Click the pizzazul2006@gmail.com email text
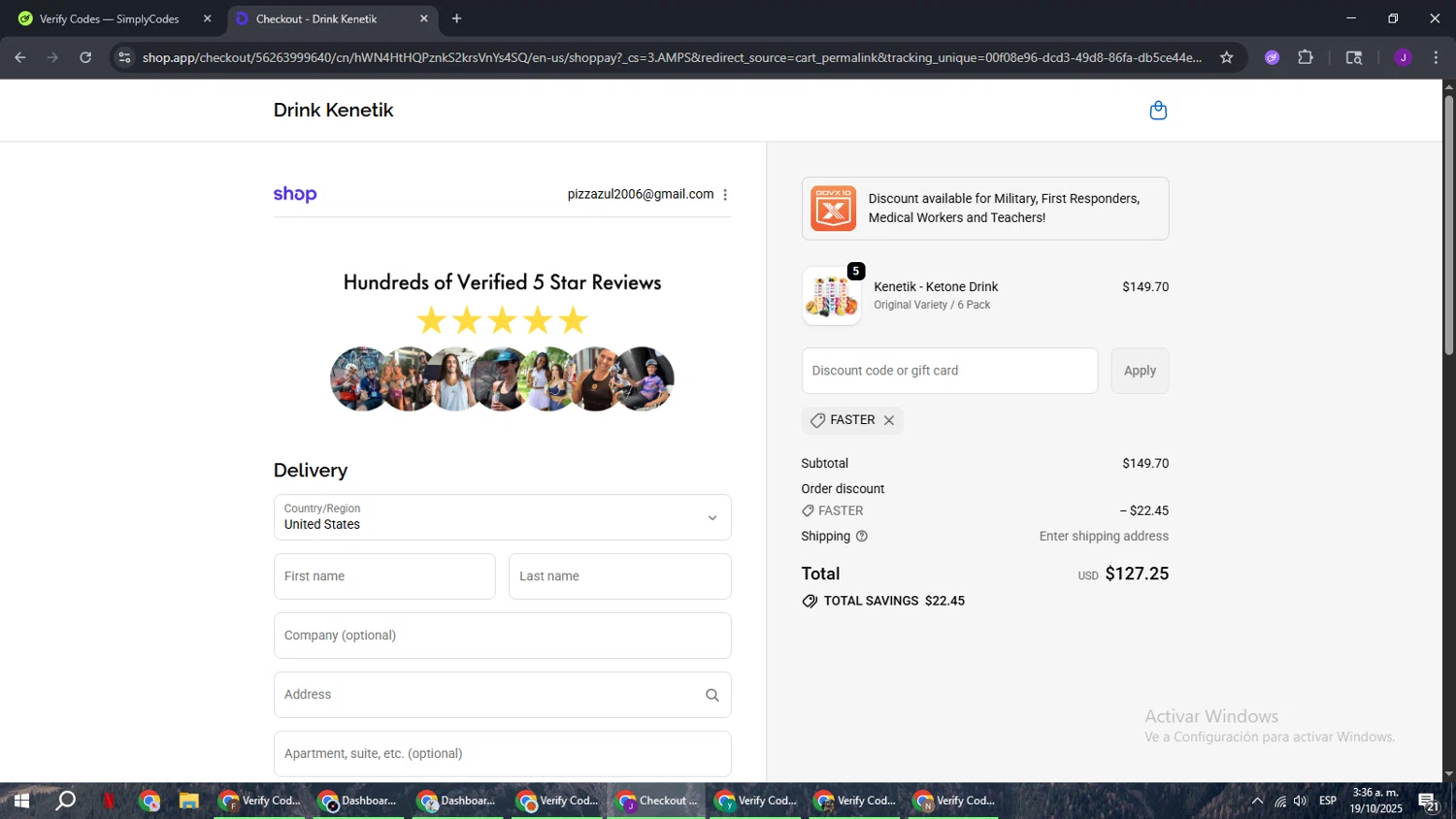This screenshot has height=819, width=1456. coord(641,194)
